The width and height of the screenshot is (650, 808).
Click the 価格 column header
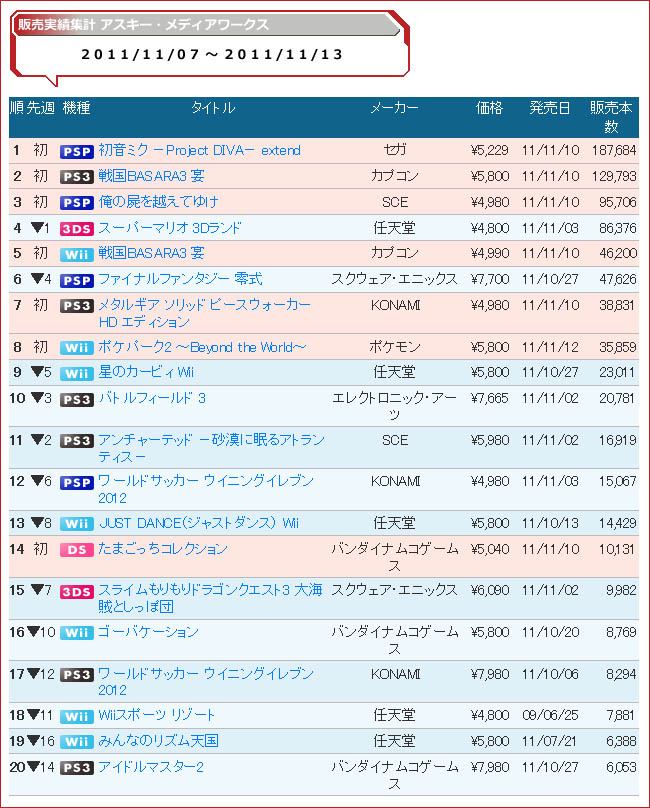tap(489, 108)
